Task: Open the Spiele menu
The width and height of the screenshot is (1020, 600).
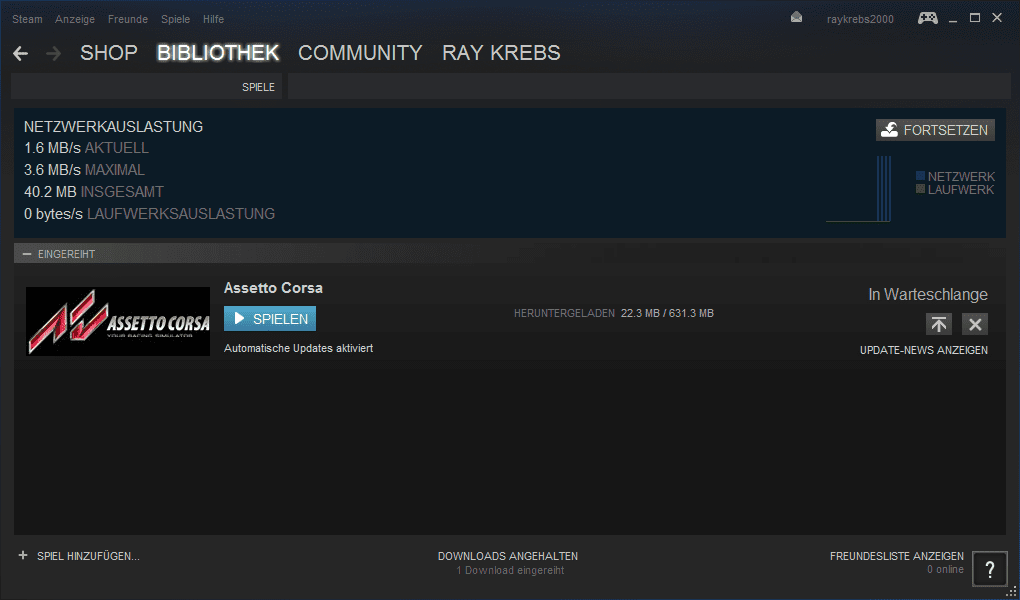Action: [176, 19]
